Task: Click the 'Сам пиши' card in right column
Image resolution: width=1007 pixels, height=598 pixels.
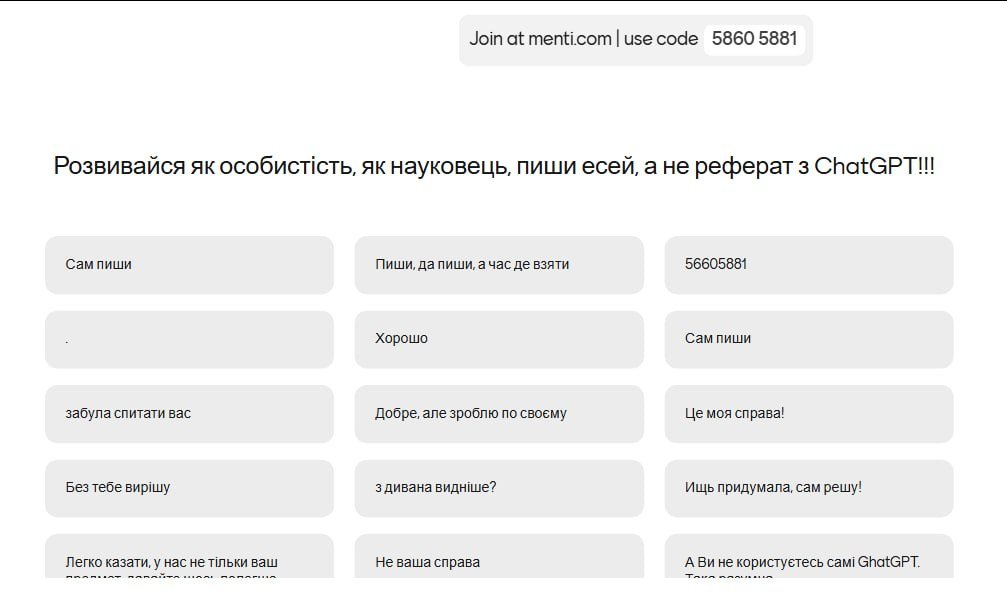Action: [x=808, y=339]
